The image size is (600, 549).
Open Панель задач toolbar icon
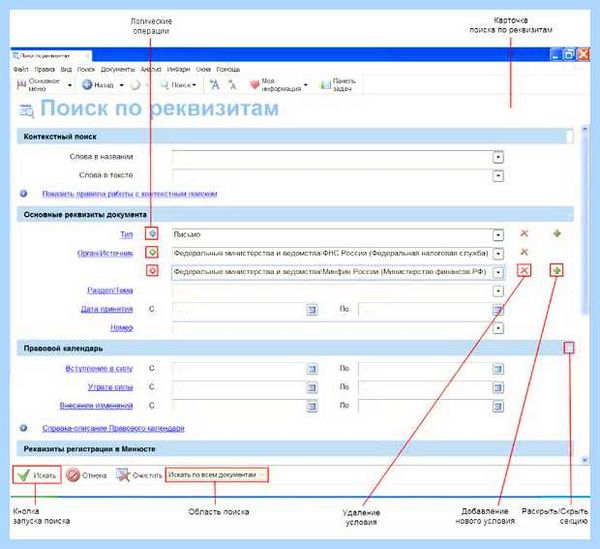coord(326,85)
